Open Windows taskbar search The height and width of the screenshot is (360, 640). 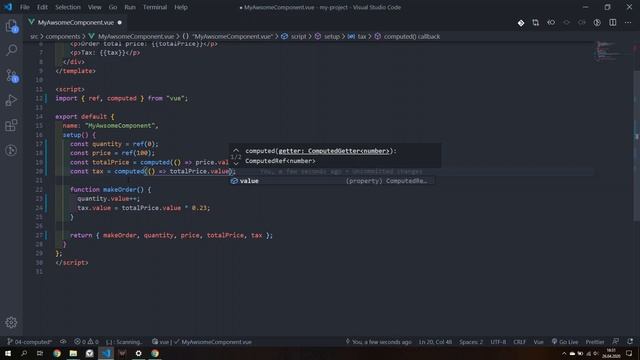click(x=24, y=353)
